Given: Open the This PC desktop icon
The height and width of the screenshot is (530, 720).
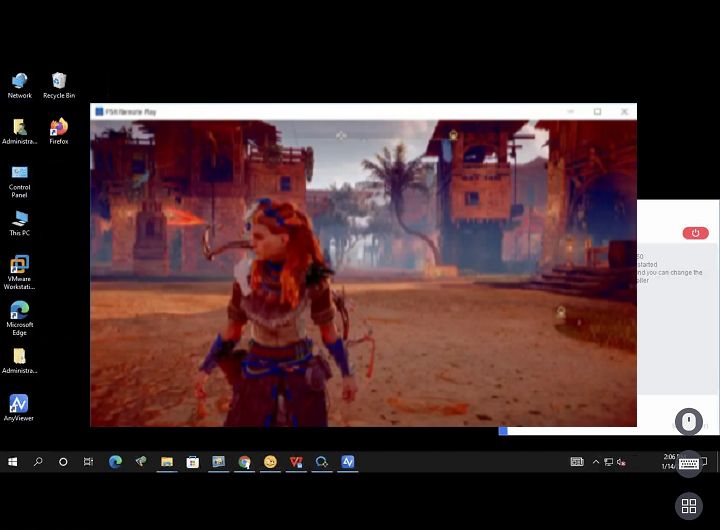Looking at the screenshot, I should tap(19, 223).
